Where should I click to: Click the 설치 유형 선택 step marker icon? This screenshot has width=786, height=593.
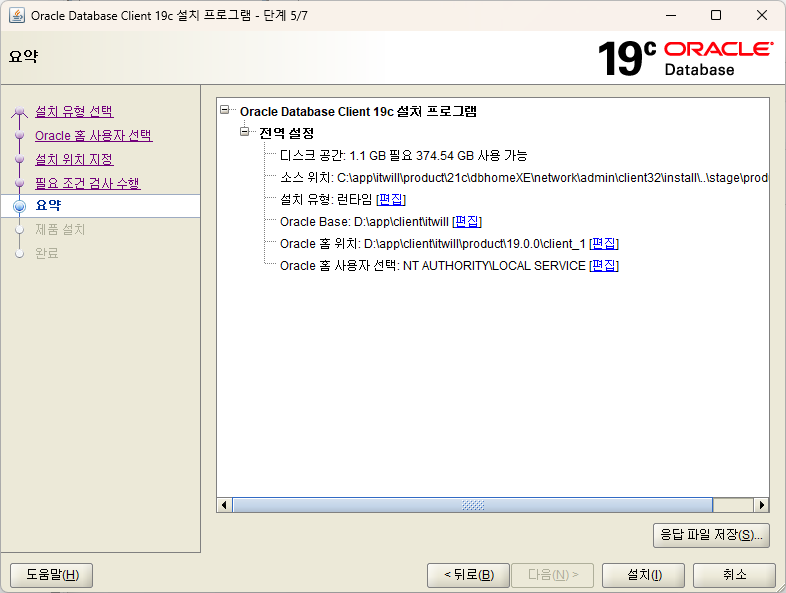click(20, 111)
